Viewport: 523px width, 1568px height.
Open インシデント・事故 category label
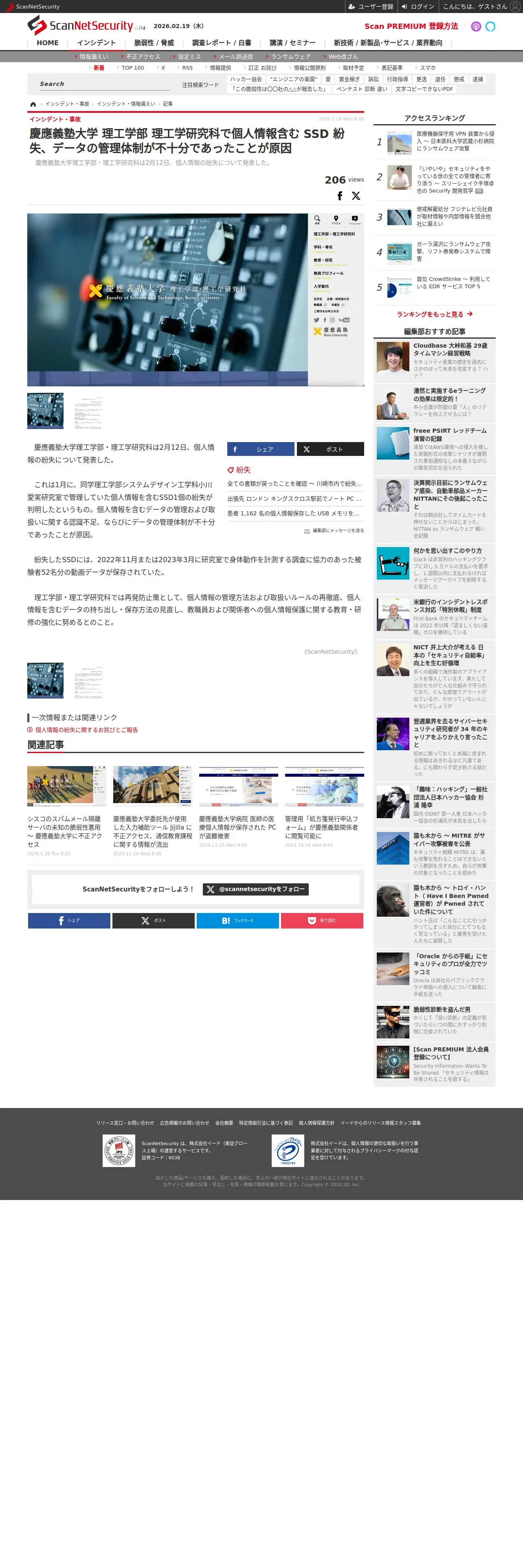tap(55, 119)
